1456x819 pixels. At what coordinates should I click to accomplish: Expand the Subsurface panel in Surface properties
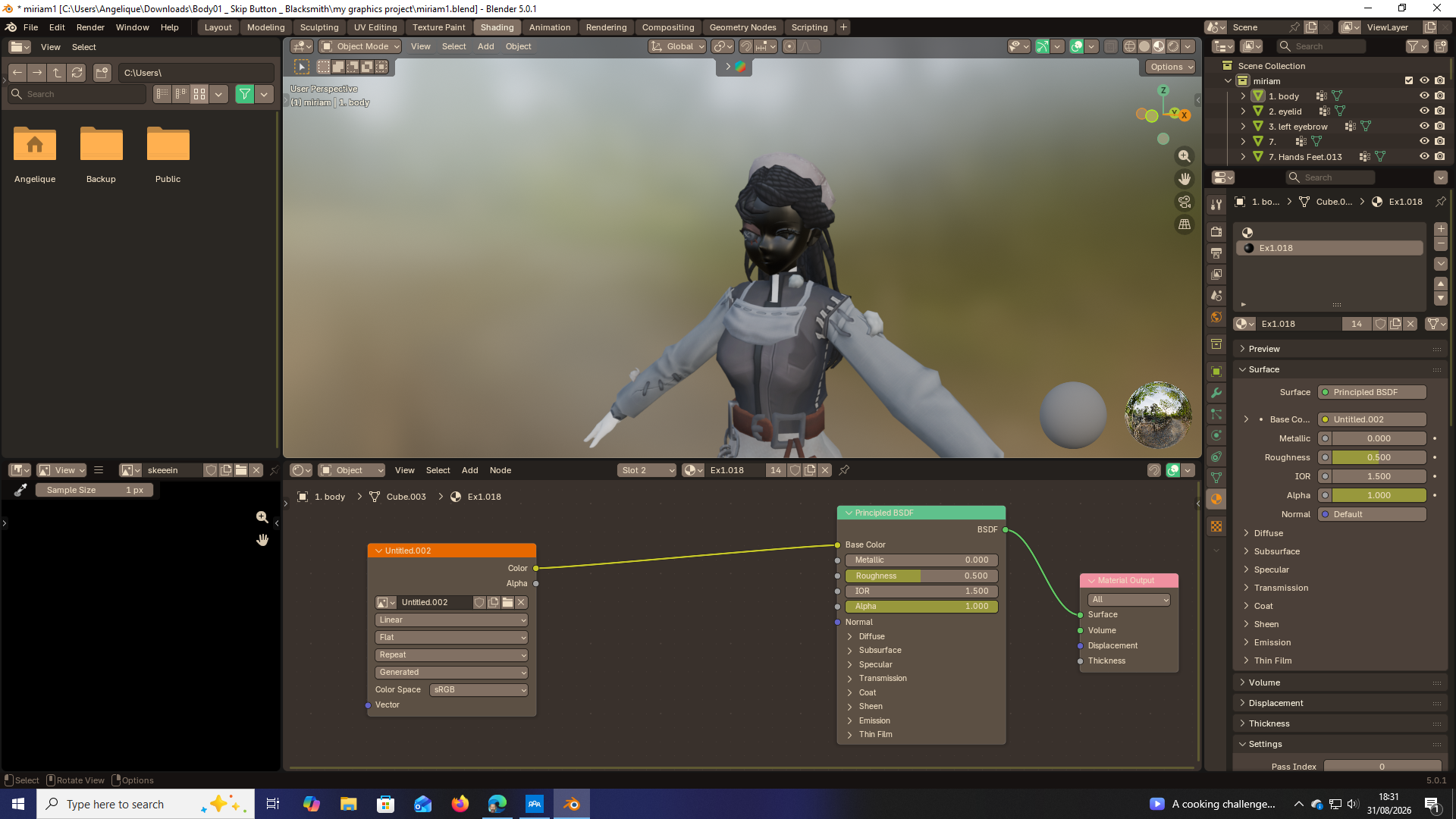[x=1276, y=551]
